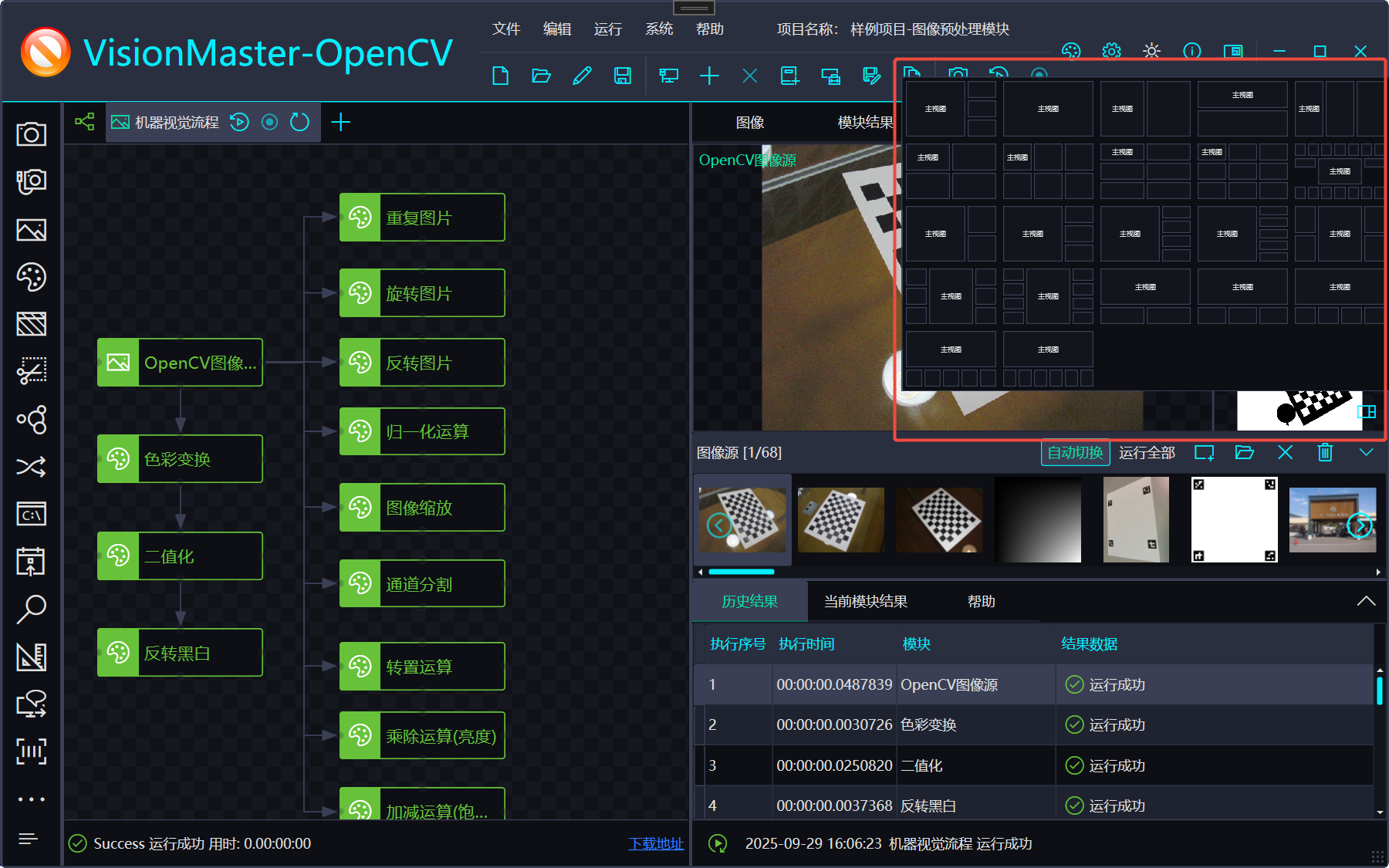The height and width of the screenshot is (868, 1389).
Task: Switch to the 当前模块结果 tab
Action: click(x=866, y=601)
